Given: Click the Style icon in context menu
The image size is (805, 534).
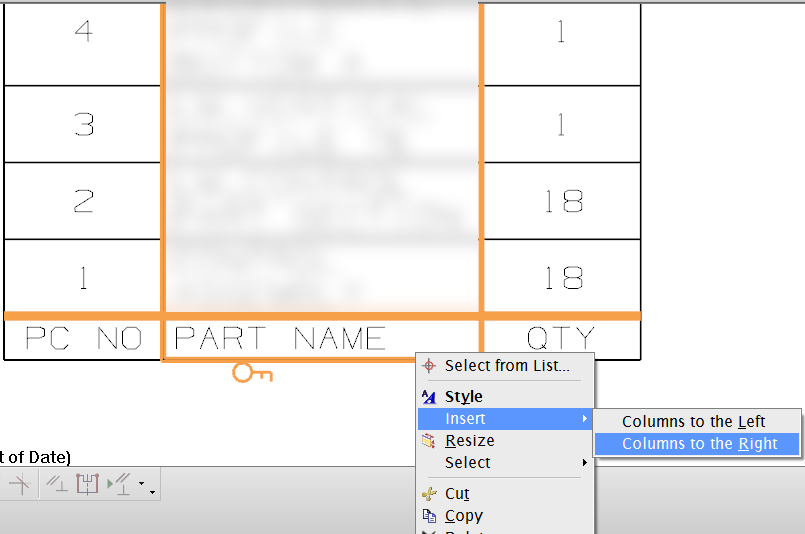Looking at the screenshot, I should [x=430, y=397].
